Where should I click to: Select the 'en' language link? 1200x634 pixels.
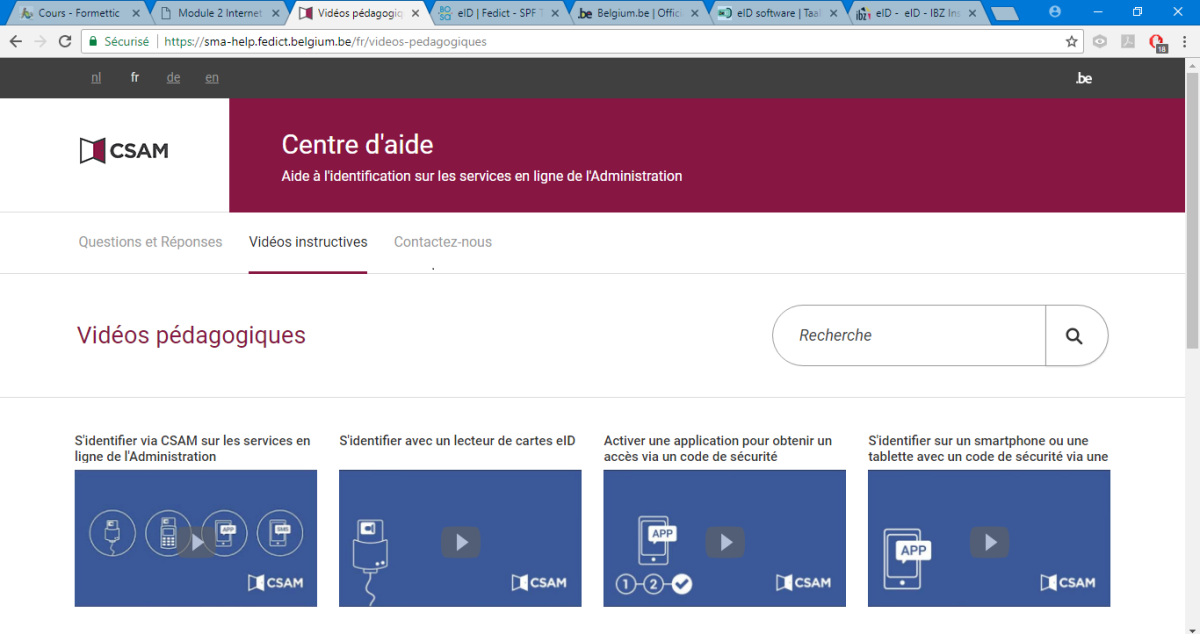[x=212, y=78]
